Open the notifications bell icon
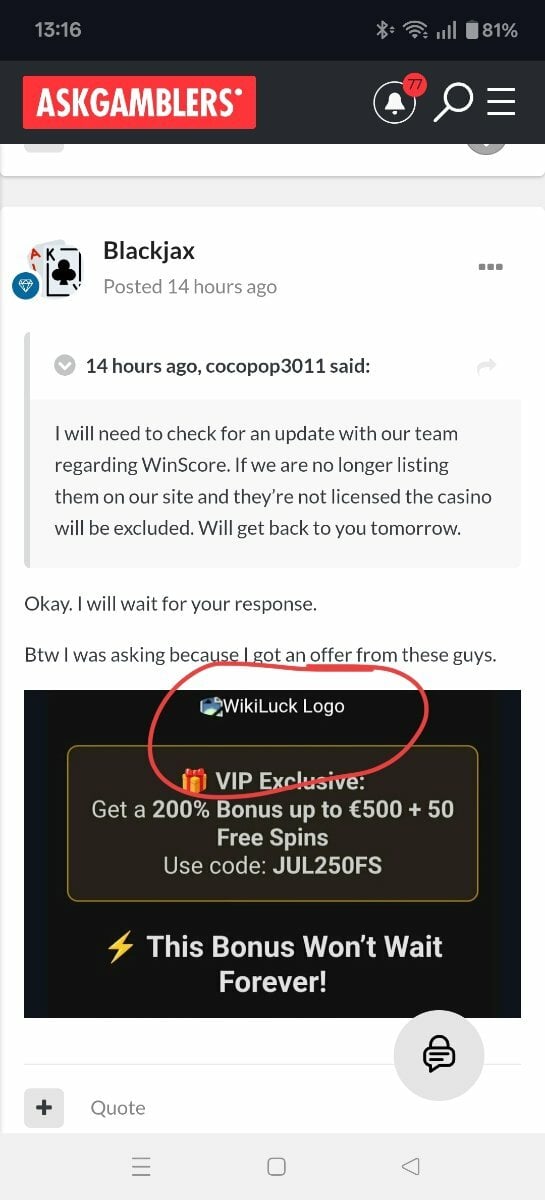545x1200 pixels. coord(394,102)
